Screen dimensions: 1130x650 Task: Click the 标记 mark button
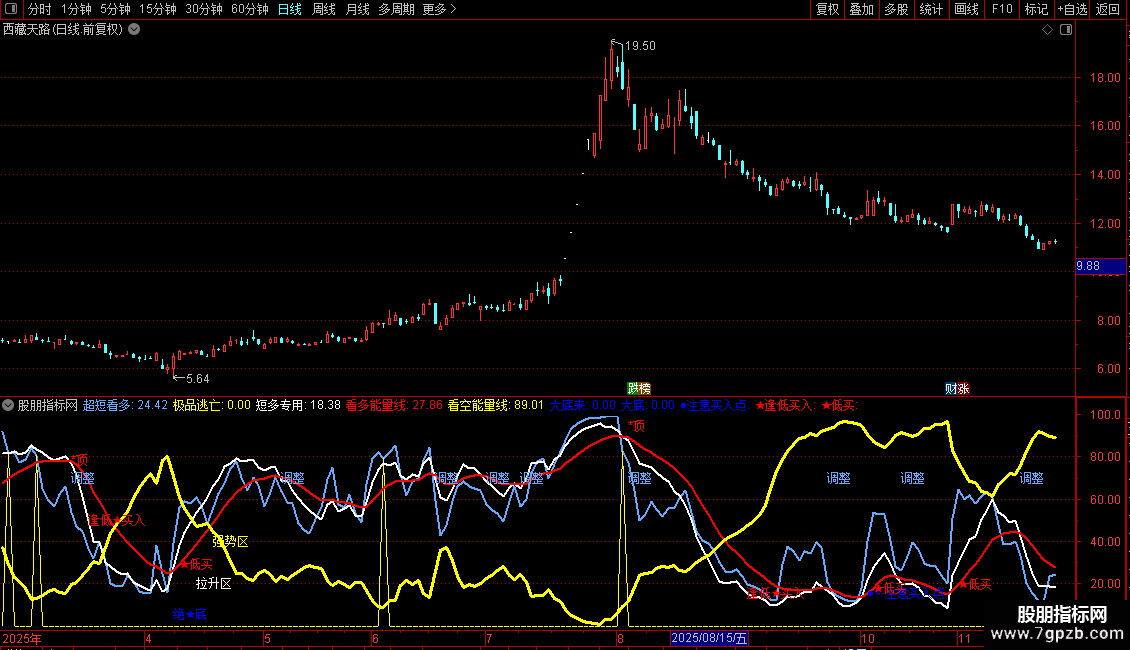pos(1036,9)
